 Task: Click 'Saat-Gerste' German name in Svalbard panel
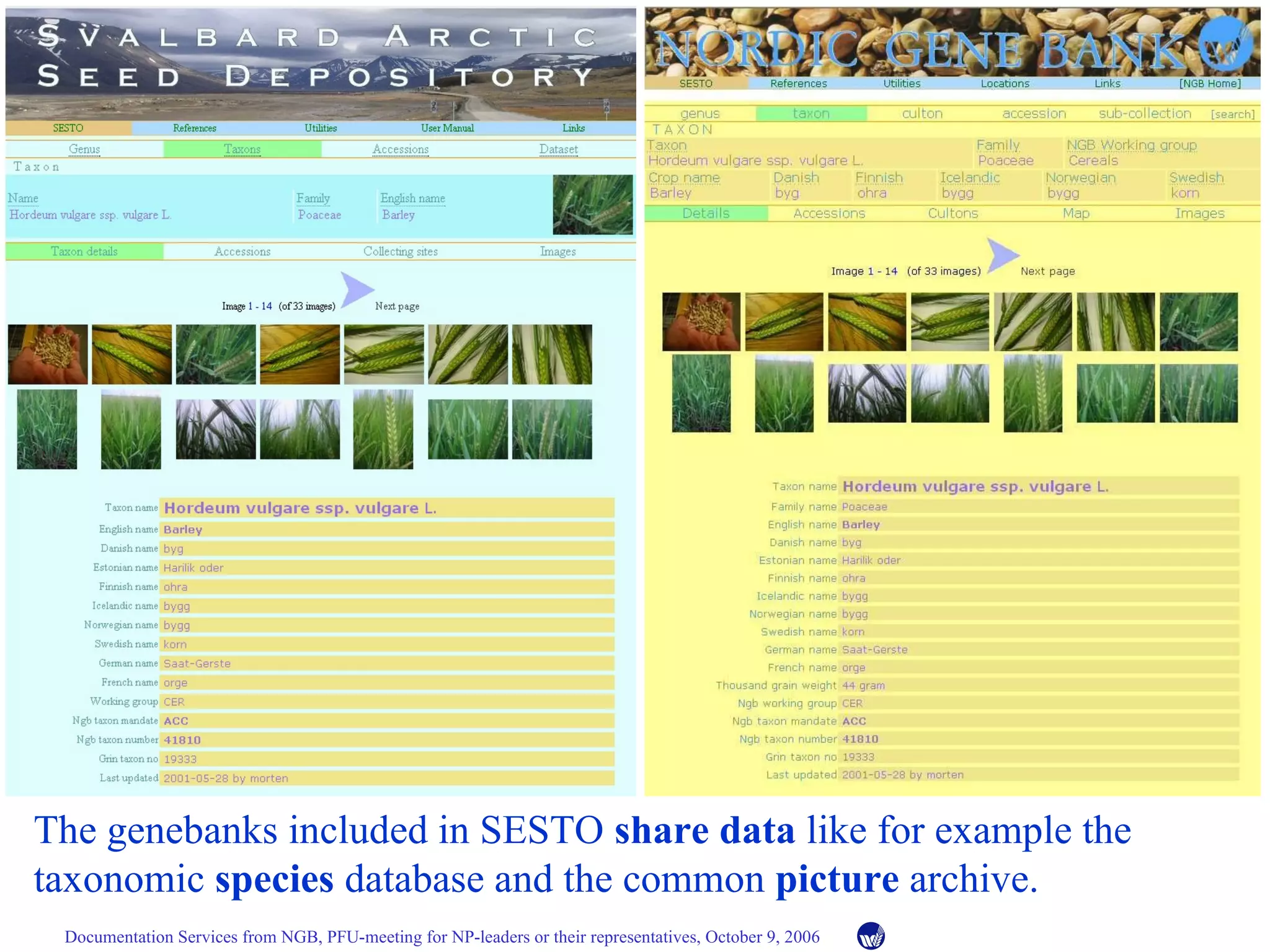[x=197, y=664]
